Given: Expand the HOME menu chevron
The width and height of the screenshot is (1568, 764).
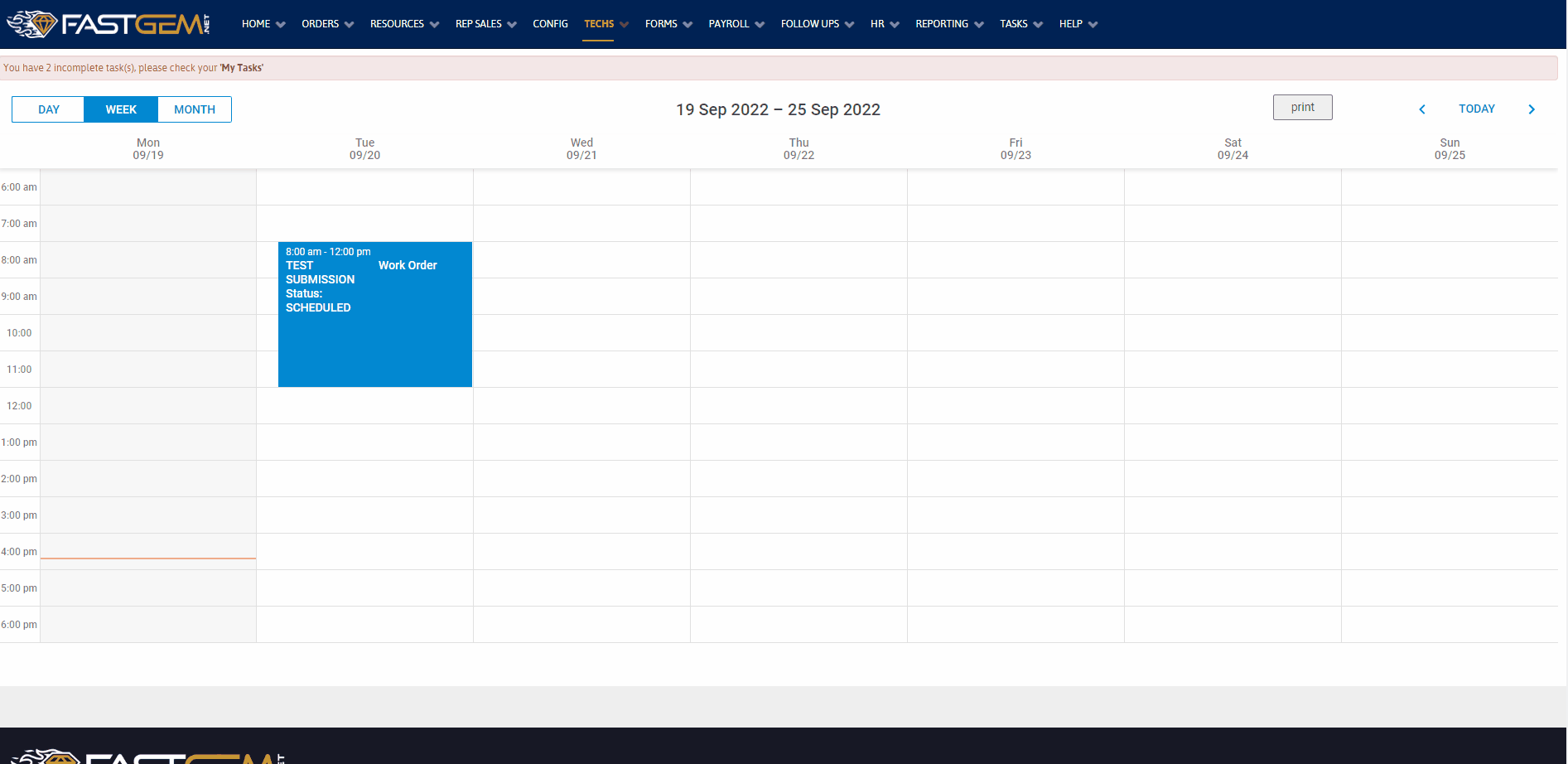Looking at the screenshot, I should (x=281, y=25).
